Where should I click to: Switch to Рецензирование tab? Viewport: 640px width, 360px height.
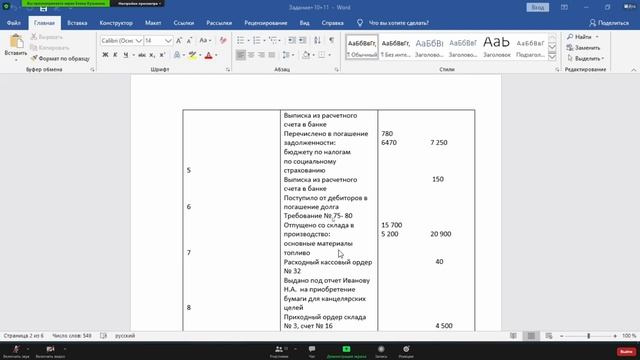(266, 23)
